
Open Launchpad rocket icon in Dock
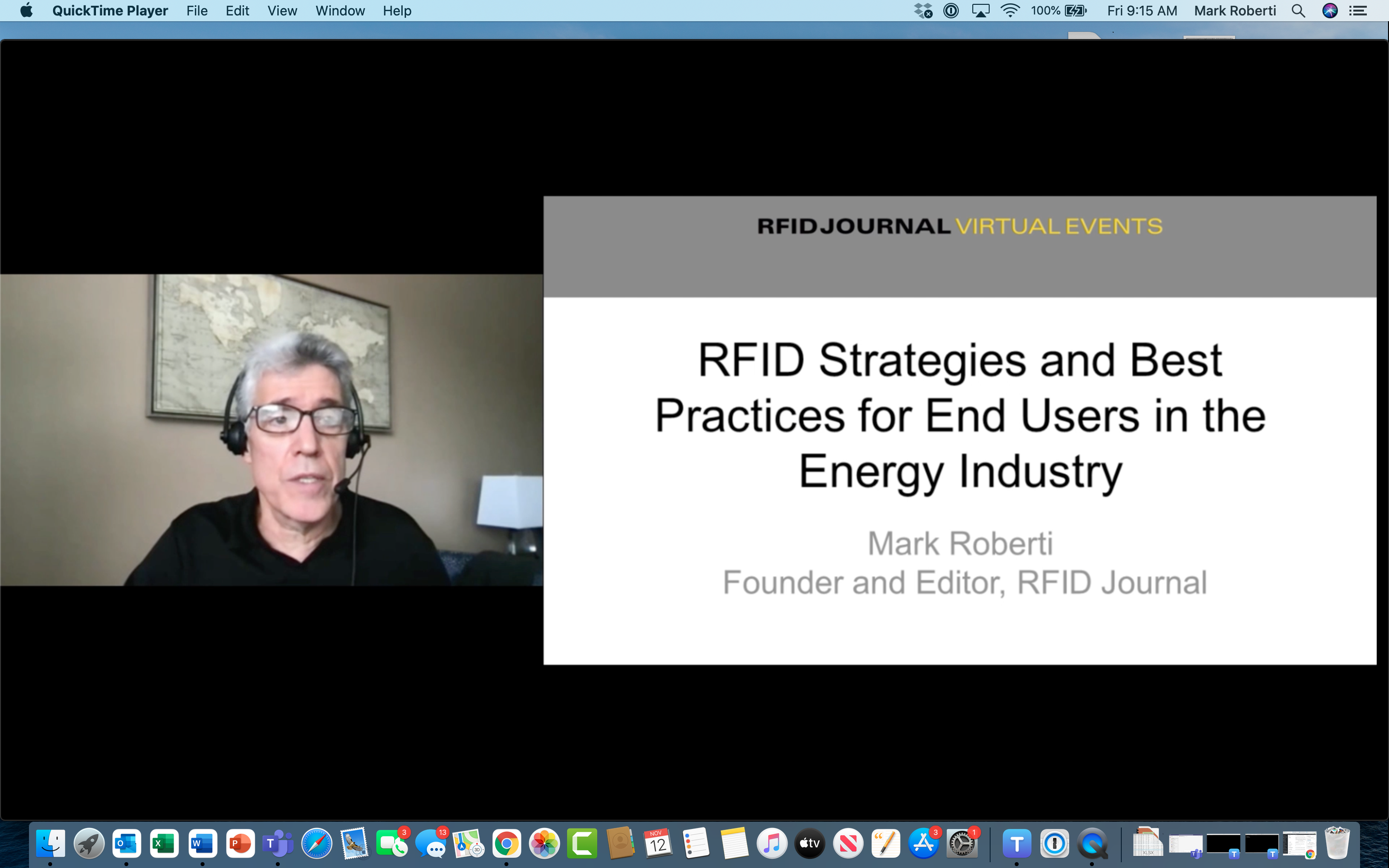point(88,843)
